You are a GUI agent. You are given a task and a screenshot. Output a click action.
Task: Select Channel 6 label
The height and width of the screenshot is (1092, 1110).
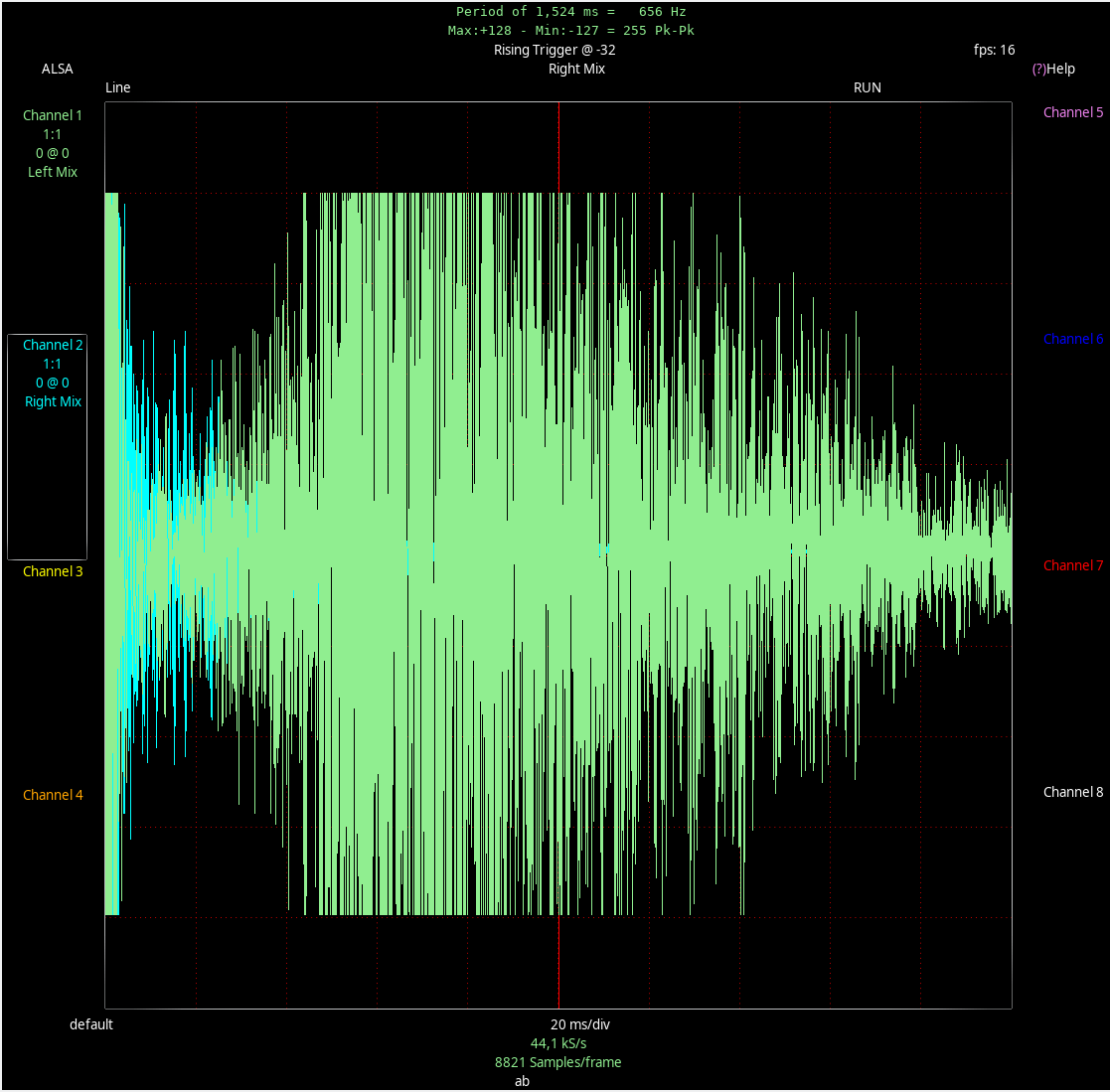coord(1072,339)
